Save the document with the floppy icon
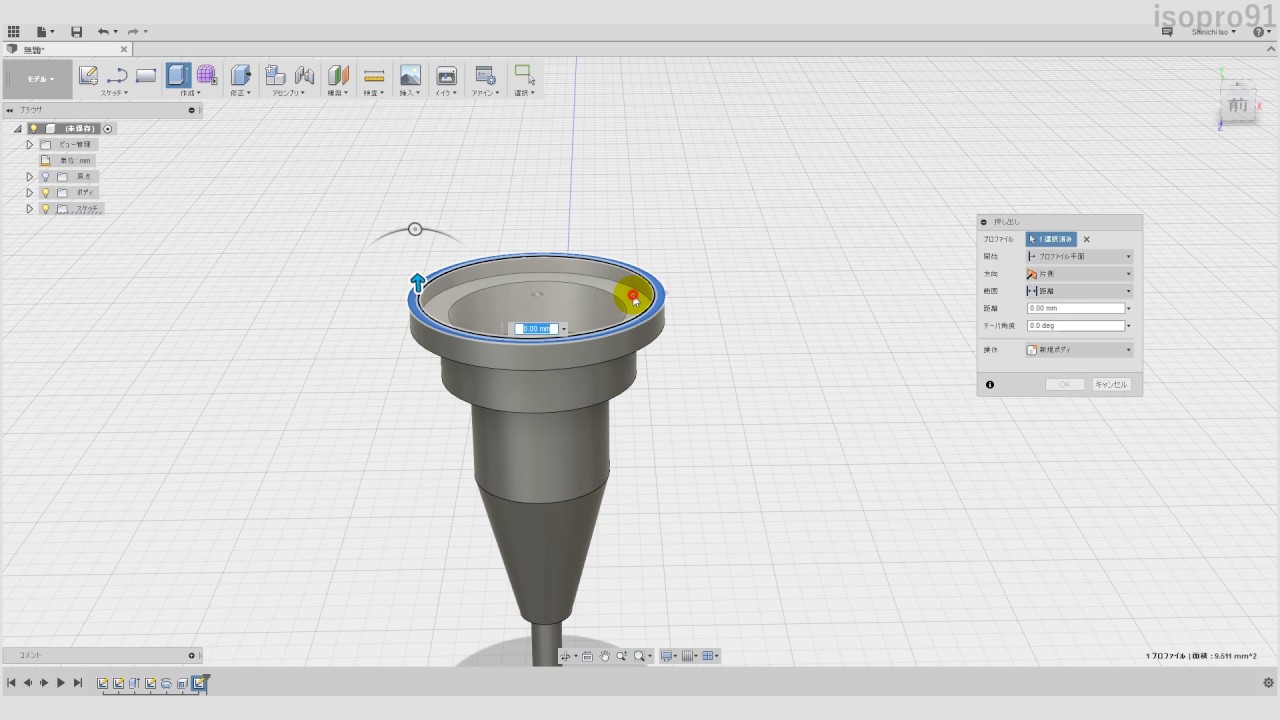Screen dimensions: 1280x720 (x=76, y=32)
